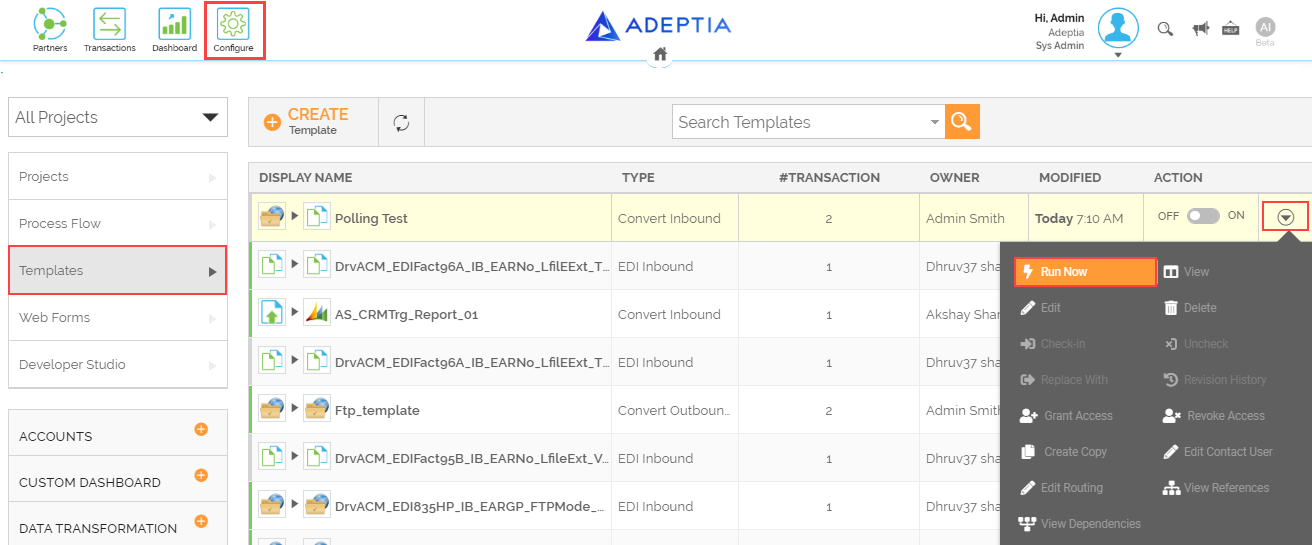Screen dimensions: 1312x545
Task: Open the Partners icon in the header
Action: click(x=49, y=24)
